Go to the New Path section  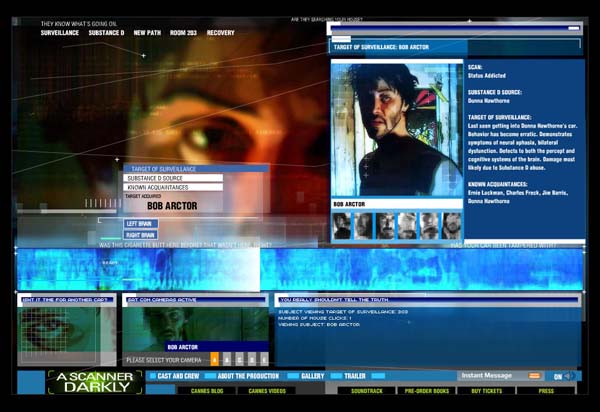(x=147, y=33)
